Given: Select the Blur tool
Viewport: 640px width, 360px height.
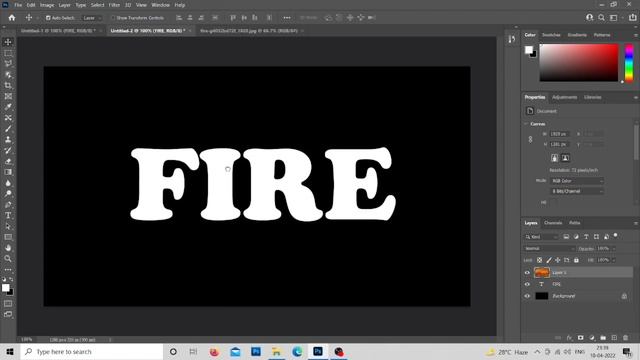Looking at the screenshot, I should pos(8,183).
